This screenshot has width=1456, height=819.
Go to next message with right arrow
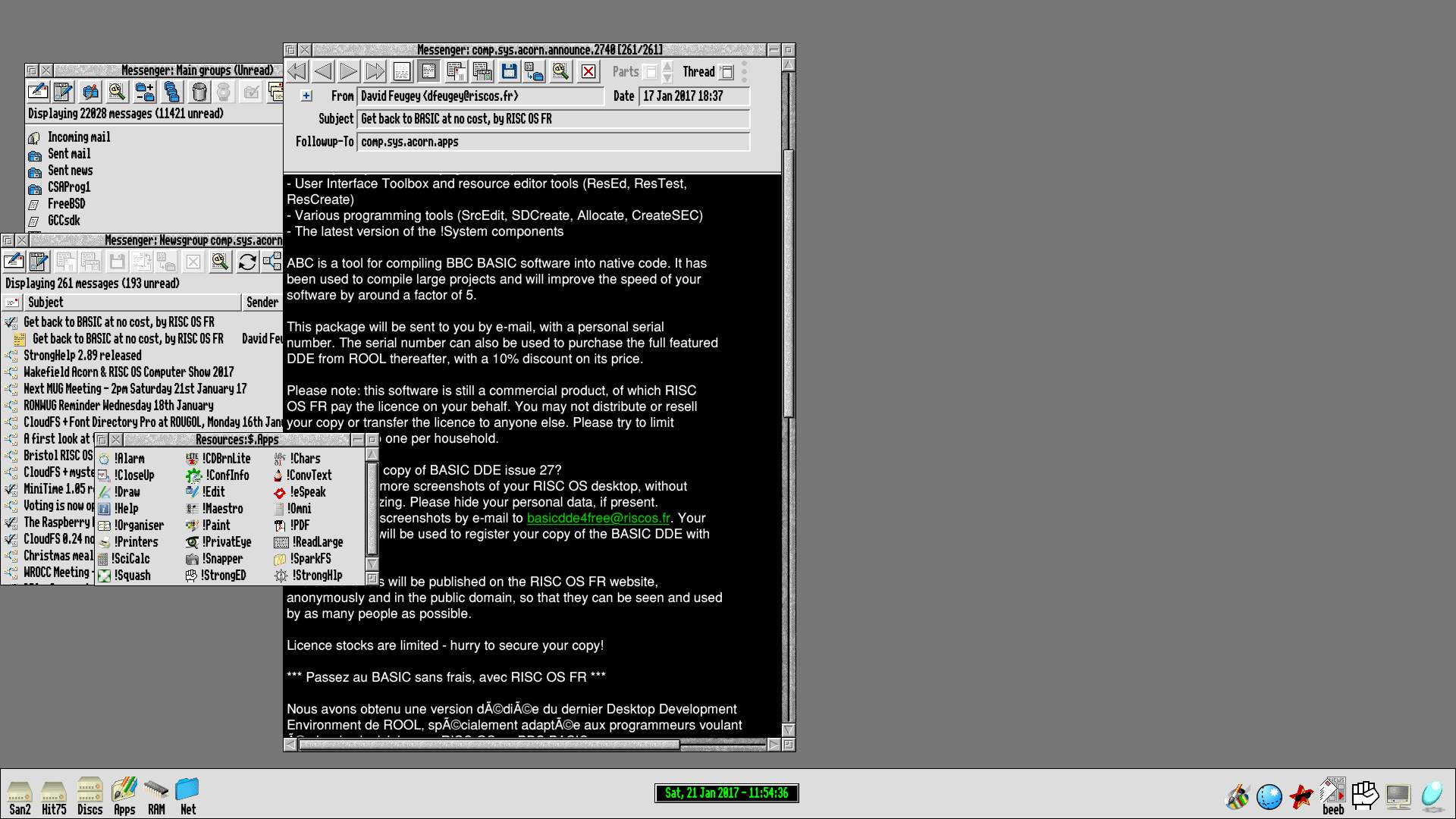[349, 72]
